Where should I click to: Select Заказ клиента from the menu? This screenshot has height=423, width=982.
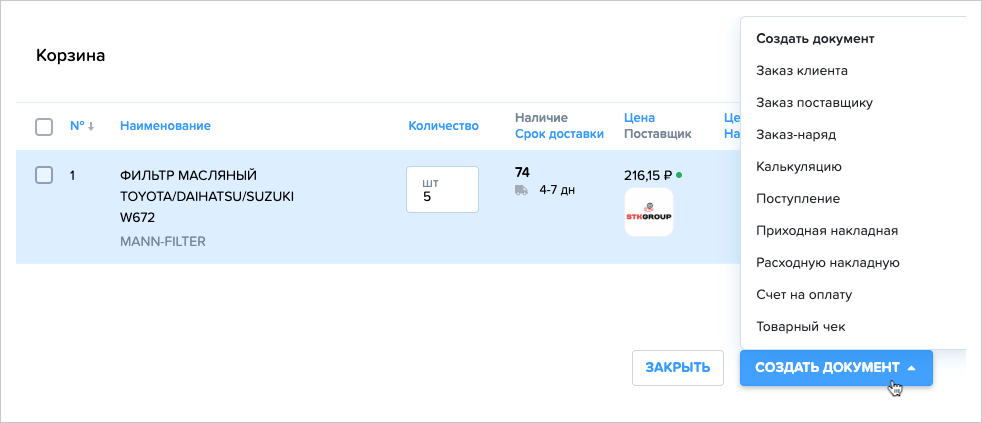[x=802, y=71]
